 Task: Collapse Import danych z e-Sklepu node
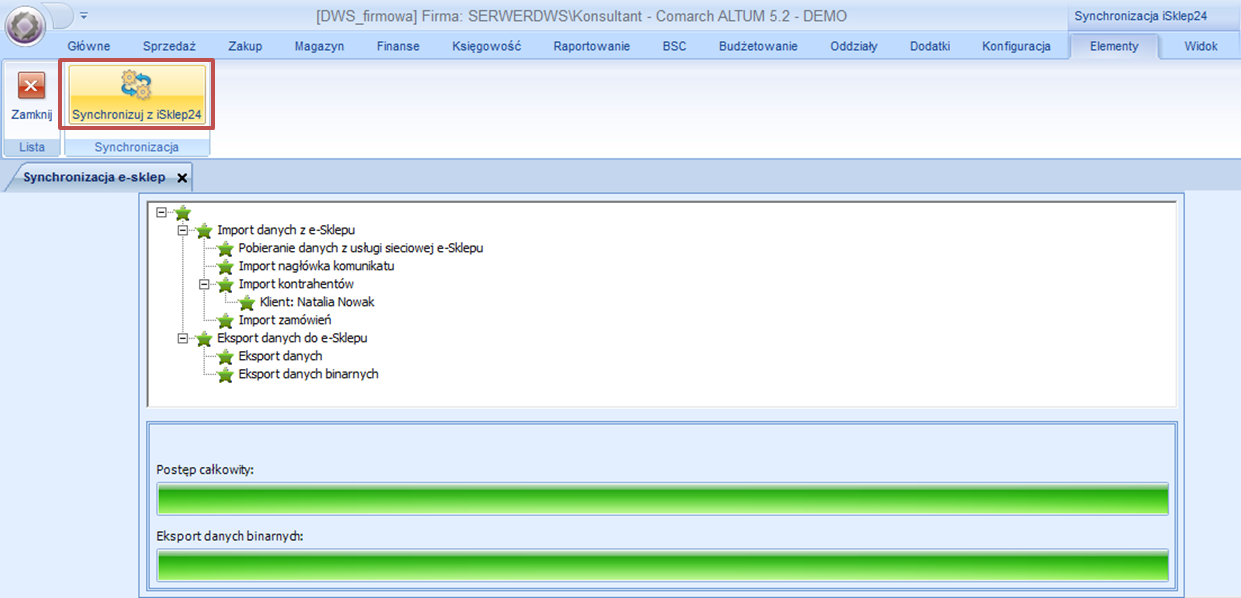click(182, 230)
